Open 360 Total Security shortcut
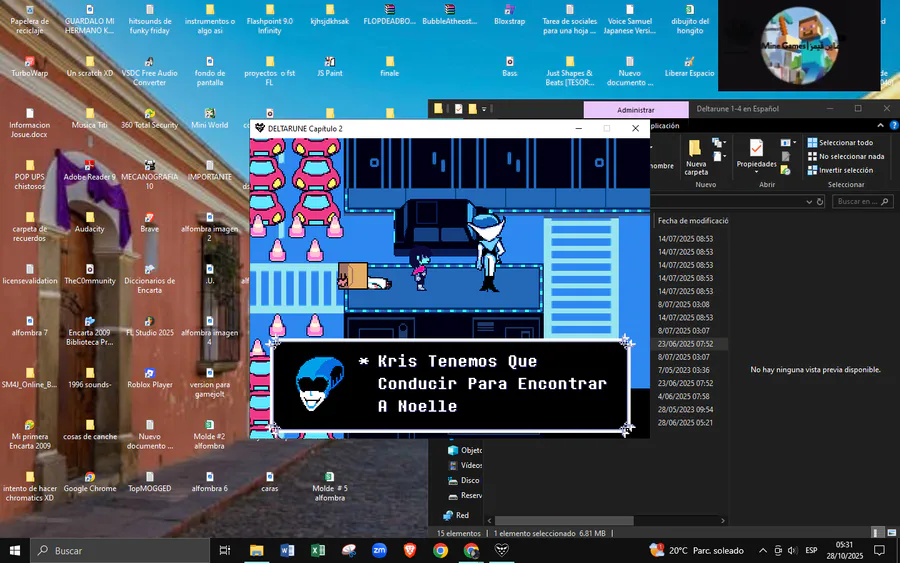 pos(149,118)
